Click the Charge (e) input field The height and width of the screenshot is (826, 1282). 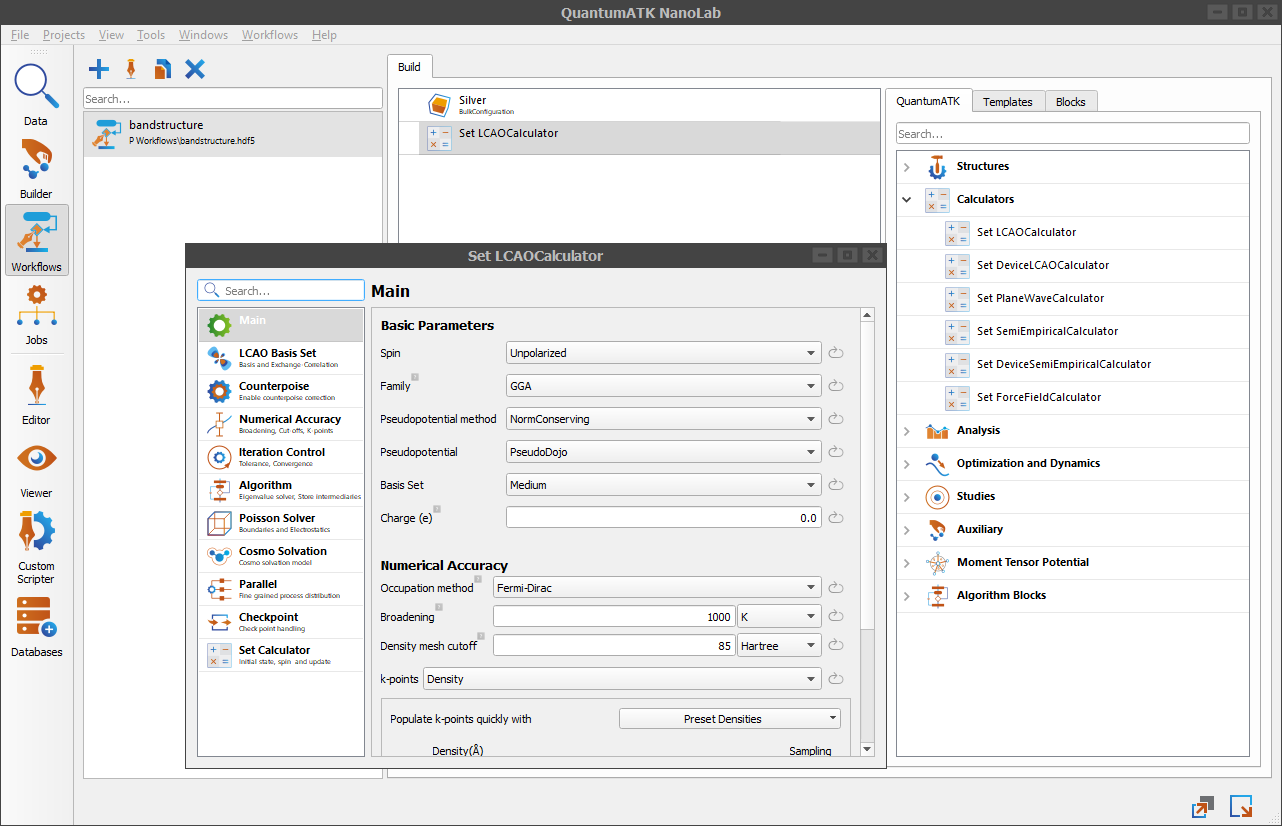pyautogui.click(x=664, y=518)
